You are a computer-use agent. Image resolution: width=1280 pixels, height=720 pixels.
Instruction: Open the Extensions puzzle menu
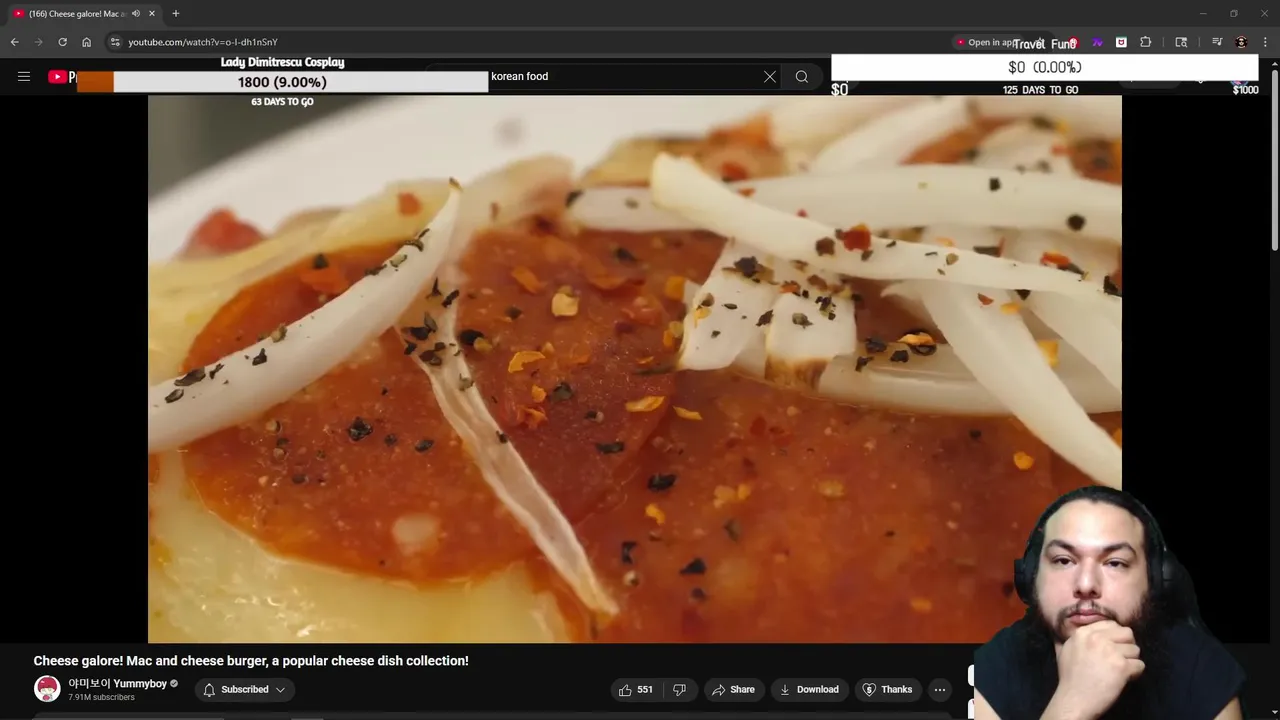pyautogui.click(x=1146, y=42)
